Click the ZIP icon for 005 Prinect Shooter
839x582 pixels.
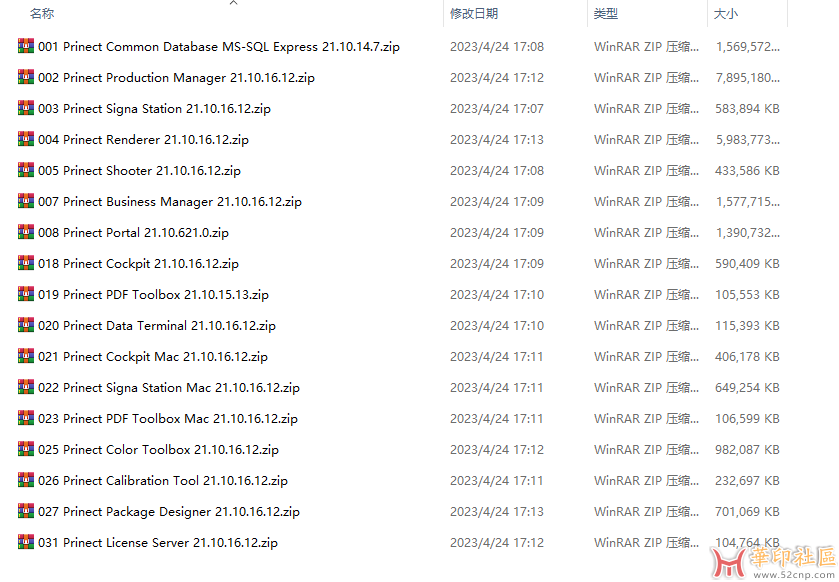(26, 170)
